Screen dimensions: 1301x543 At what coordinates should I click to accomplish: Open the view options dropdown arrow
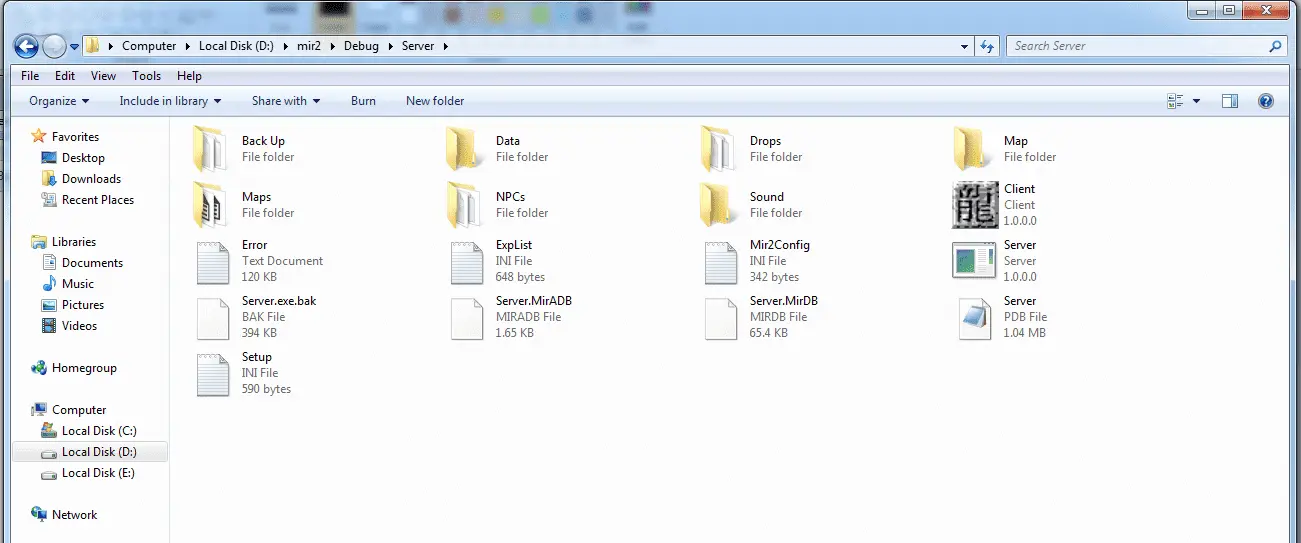(x=1196, y=101)
